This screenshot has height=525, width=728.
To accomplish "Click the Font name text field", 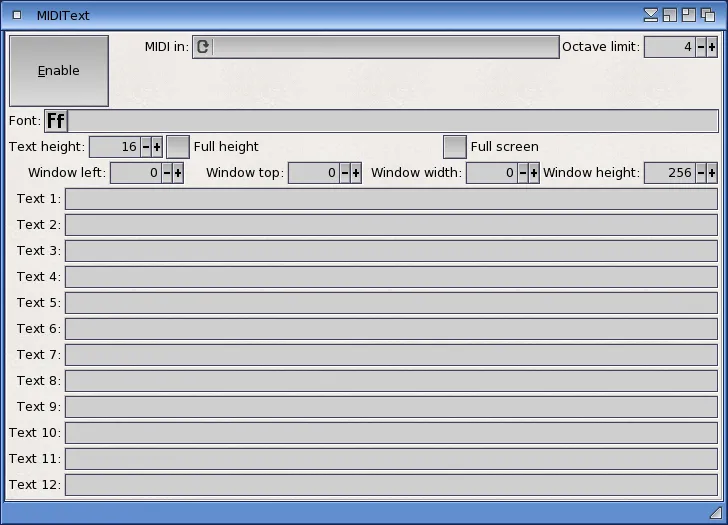I will pos(392,121).
